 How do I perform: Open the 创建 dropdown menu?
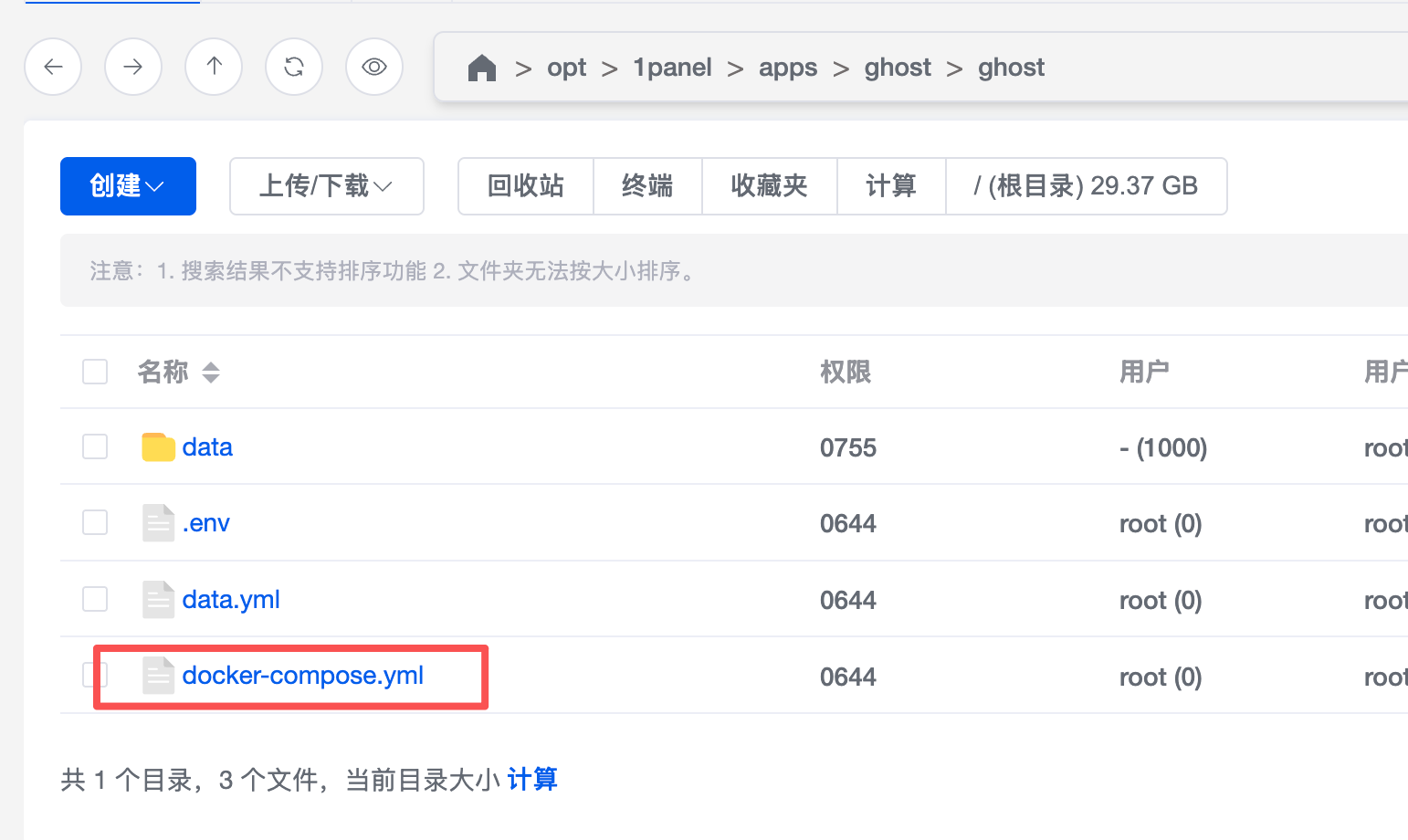[x=128, y=186]
